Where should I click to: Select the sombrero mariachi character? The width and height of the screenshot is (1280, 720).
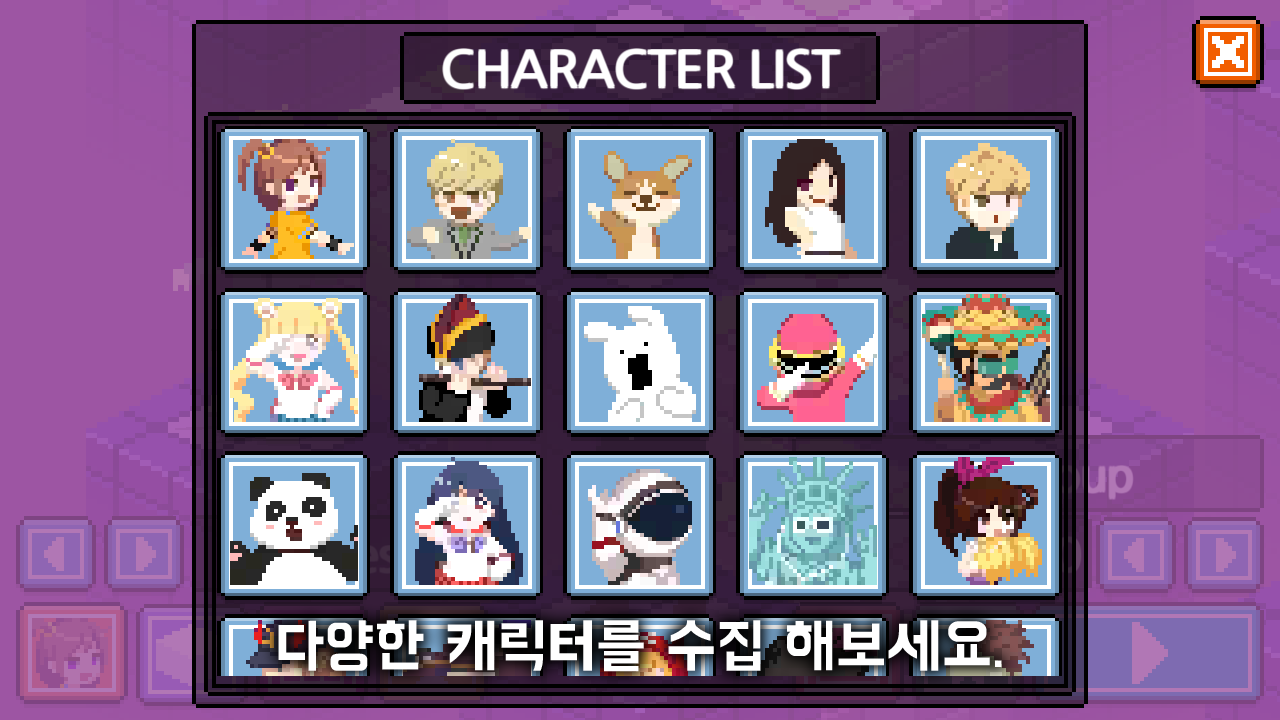point(986,362)
